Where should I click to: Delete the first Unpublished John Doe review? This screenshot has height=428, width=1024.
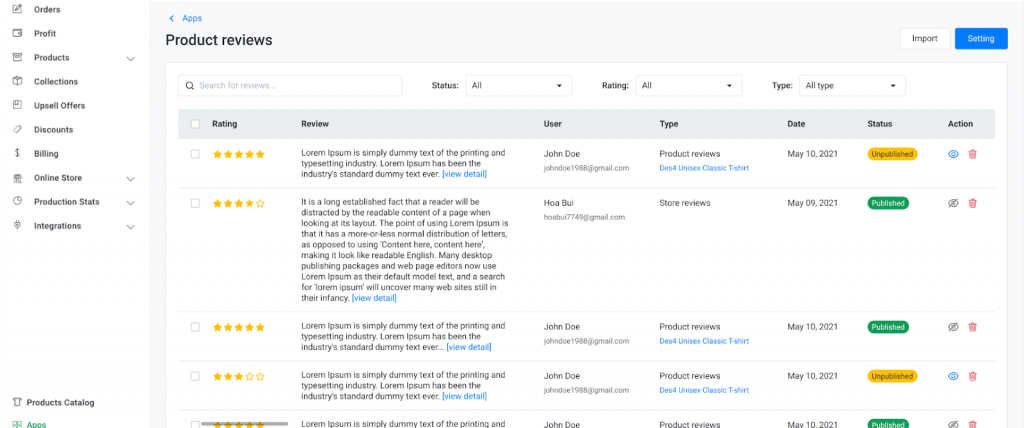(x=972, y=154)
